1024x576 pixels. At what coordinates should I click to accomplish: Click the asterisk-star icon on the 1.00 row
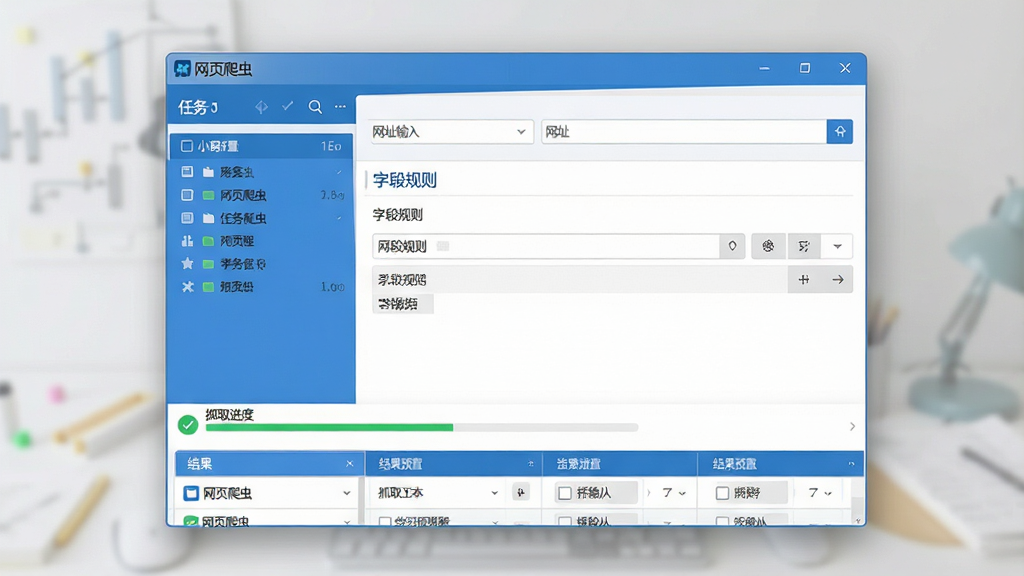pos(187,287)
